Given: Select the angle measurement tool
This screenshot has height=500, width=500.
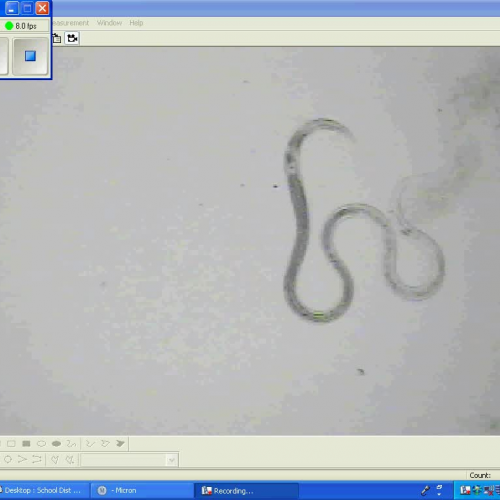Looking at the screenshot, I should (22, 460).
